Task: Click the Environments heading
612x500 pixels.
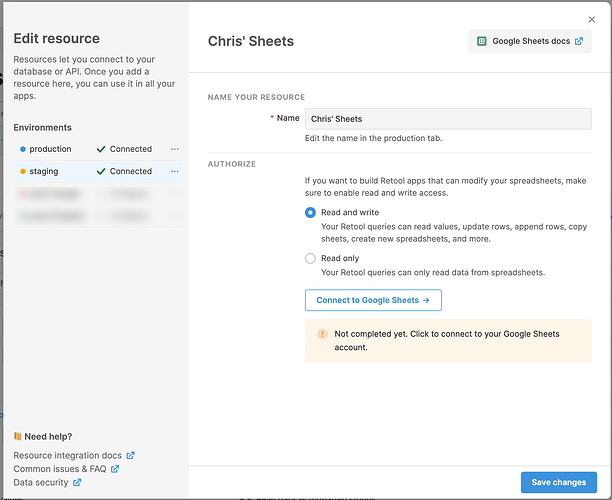Action: click(43, 128)
